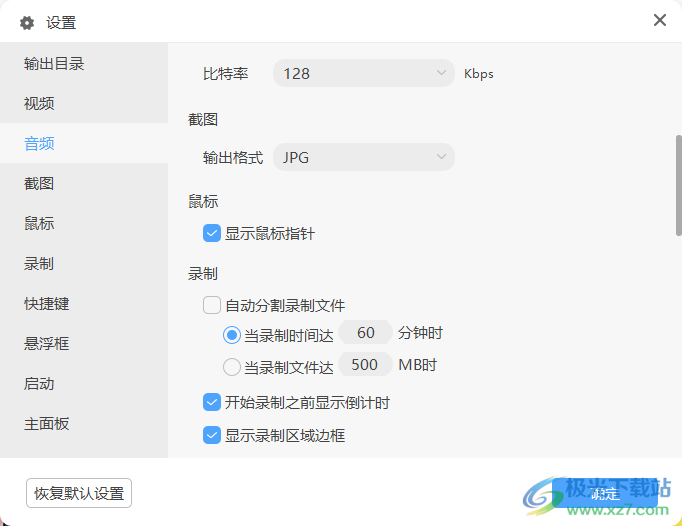The image size is (682, 526).
Task: Click the 录制 section heading in the content
Action: tap(203, 274)
